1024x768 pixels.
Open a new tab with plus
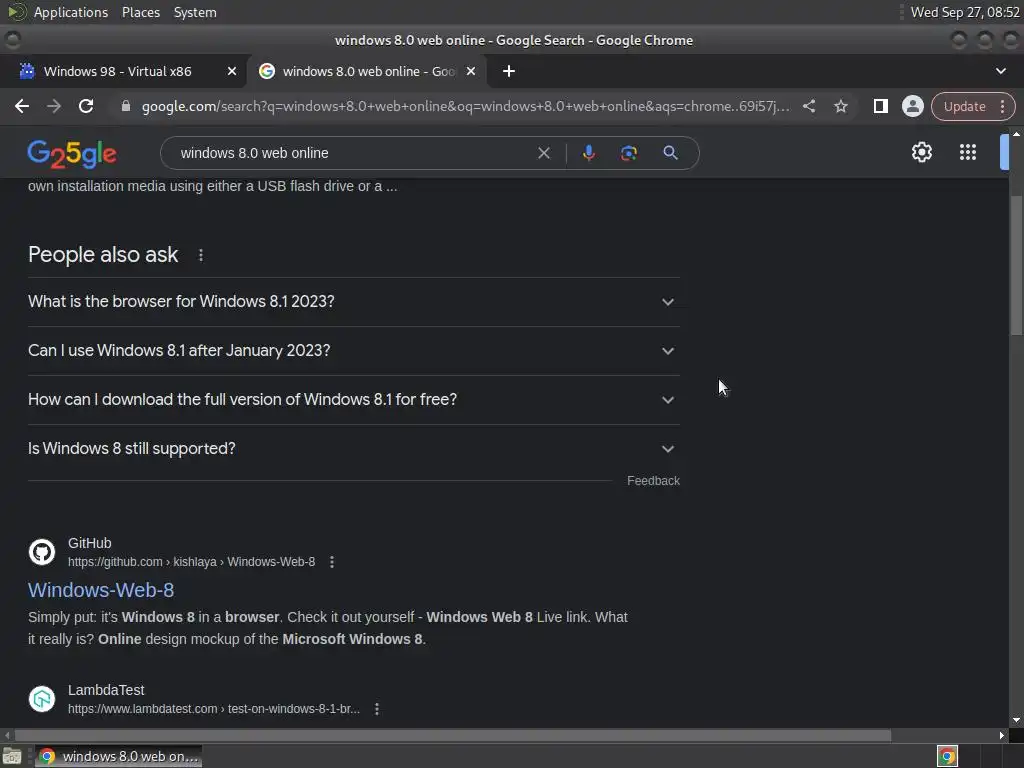pos(509,71)
